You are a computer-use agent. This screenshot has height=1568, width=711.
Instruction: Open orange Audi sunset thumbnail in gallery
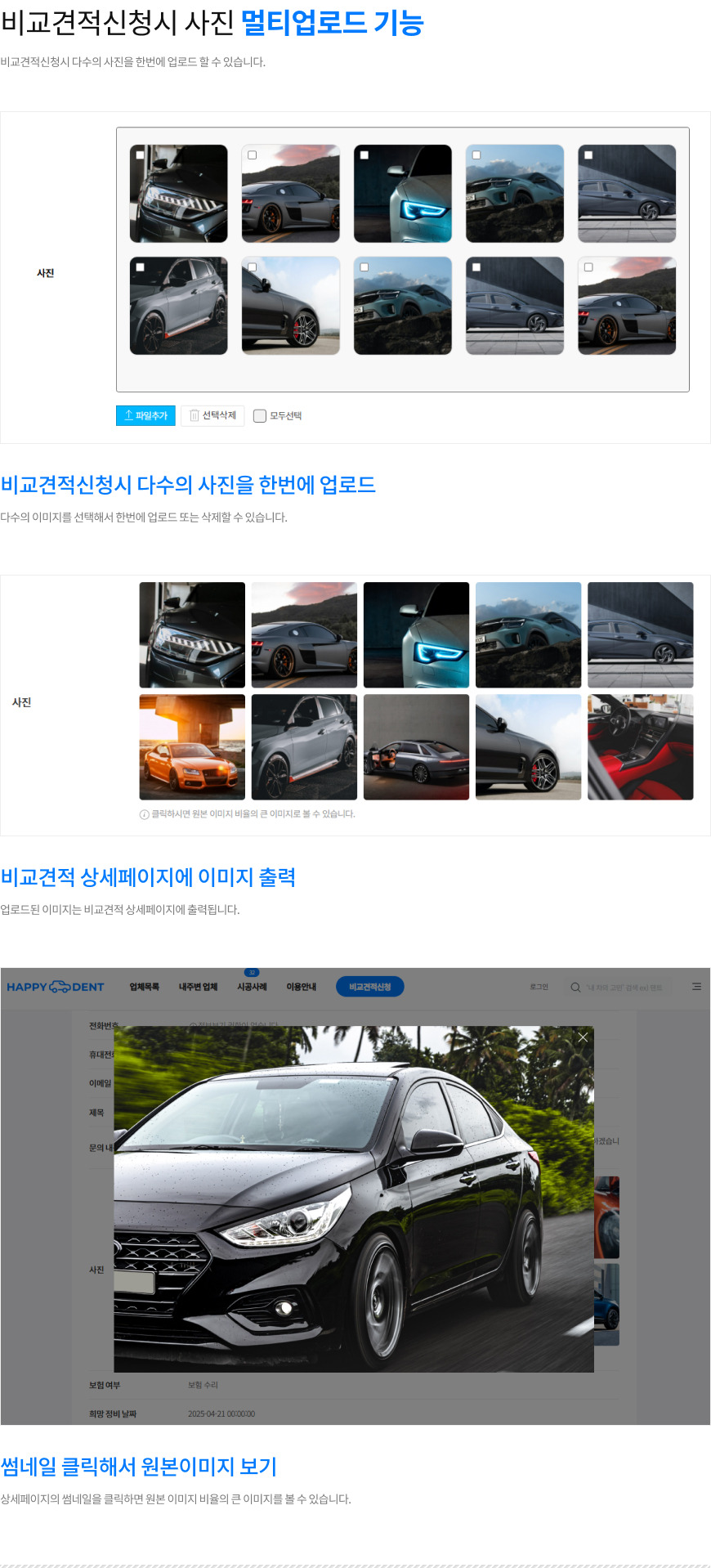click(192, 747)
